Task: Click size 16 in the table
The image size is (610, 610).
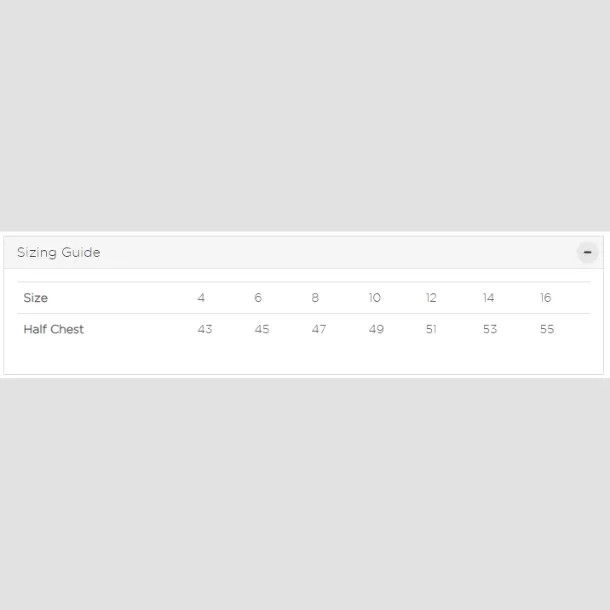Action: (x=545, y=298)
